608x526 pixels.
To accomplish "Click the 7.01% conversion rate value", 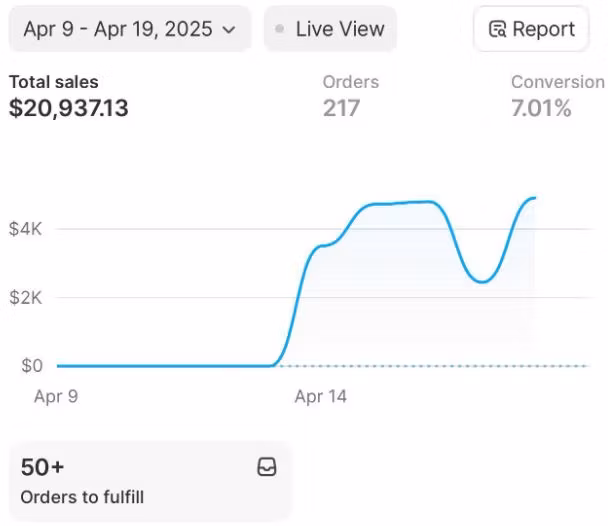I will pyautogui.click(x=541, y=108).
